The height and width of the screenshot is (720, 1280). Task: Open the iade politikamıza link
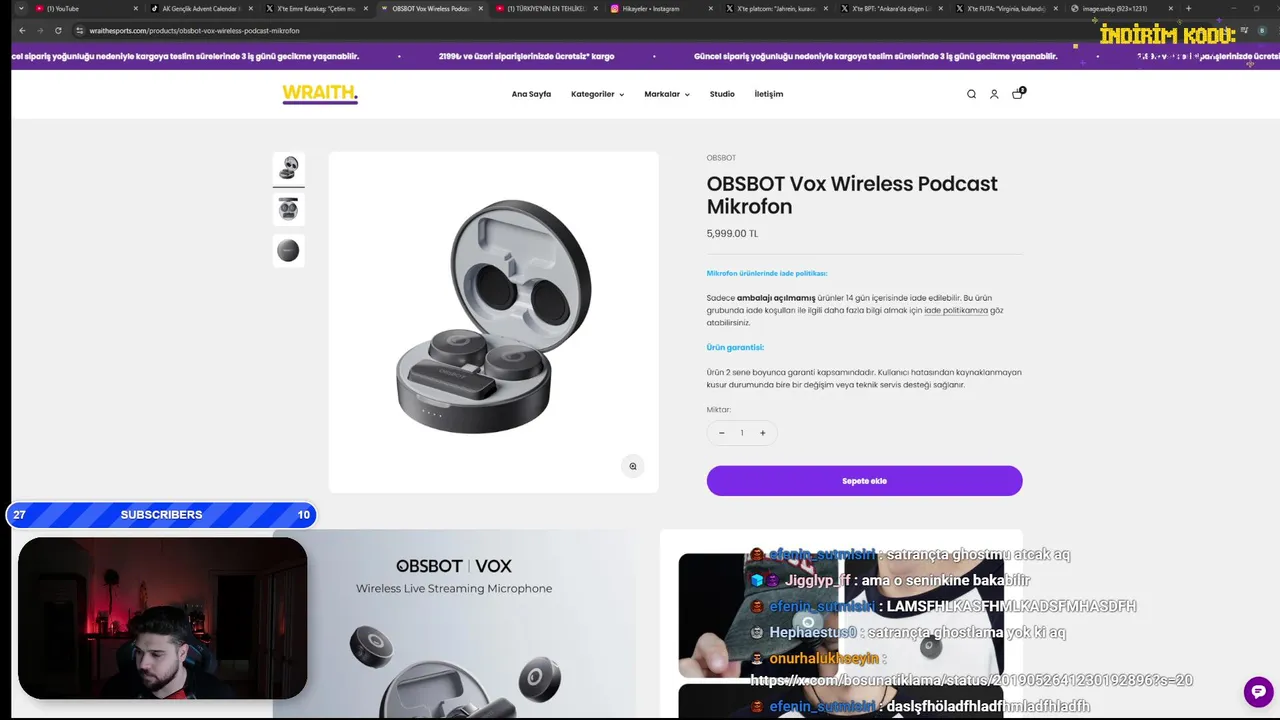956,310
